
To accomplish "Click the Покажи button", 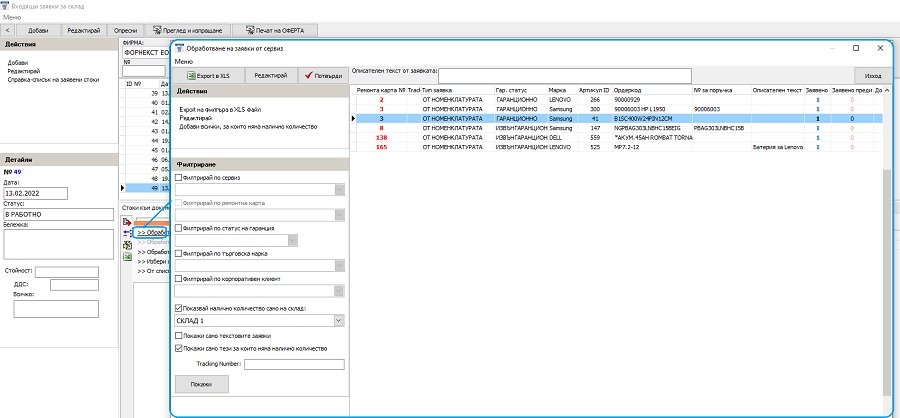I will point(200,383).
